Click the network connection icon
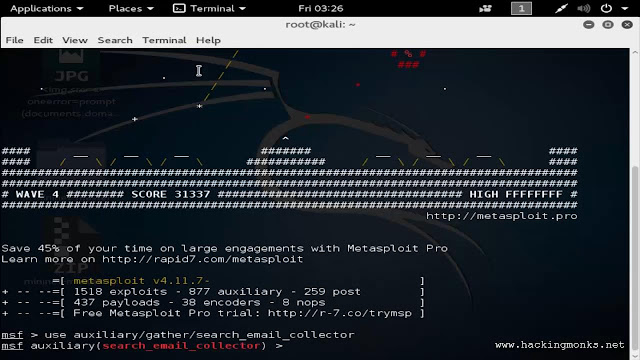This screenshot has height=360, width=640. (x=561, y=9)
